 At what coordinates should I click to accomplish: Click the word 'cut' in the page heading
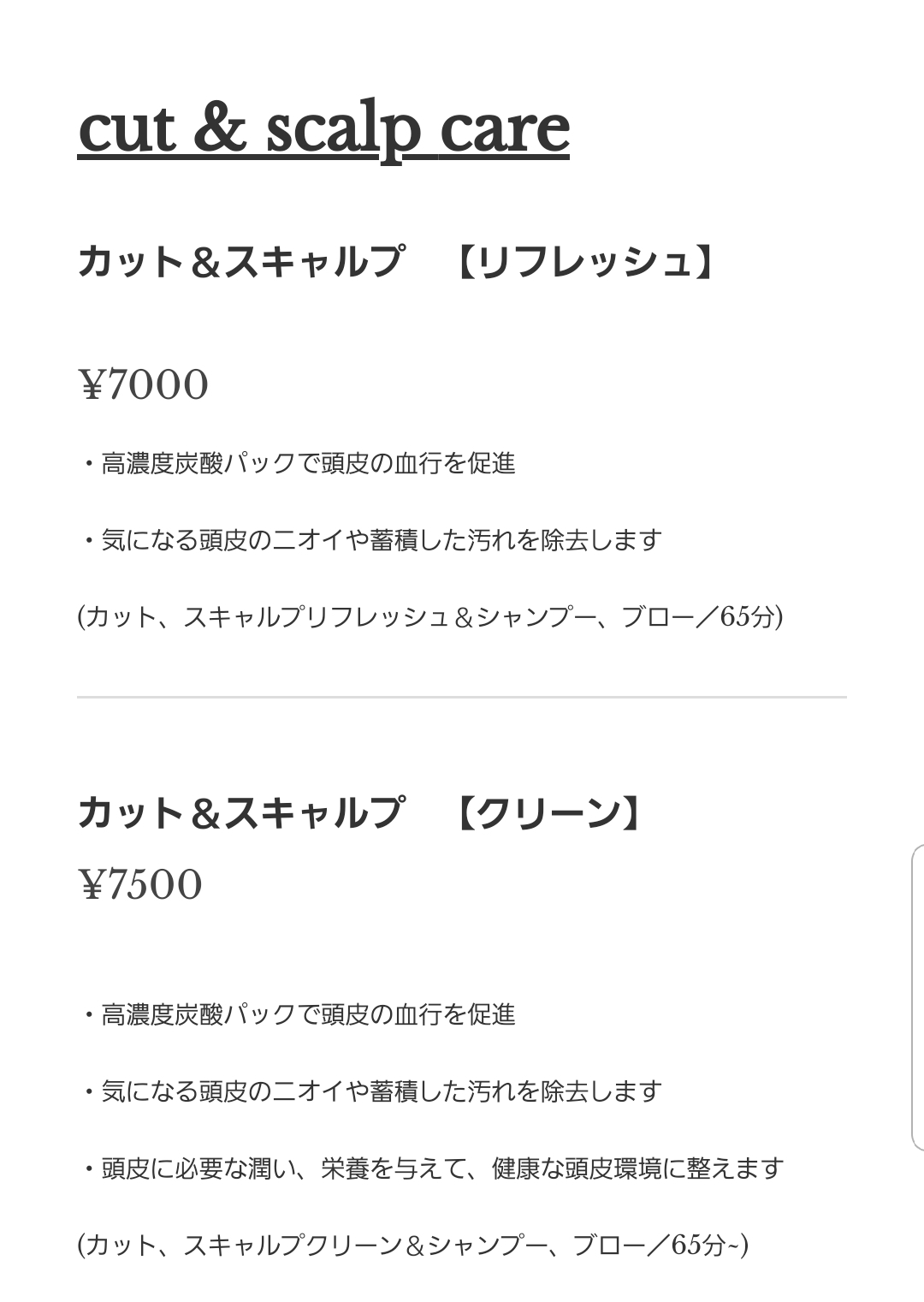click(x=127, y=130)
